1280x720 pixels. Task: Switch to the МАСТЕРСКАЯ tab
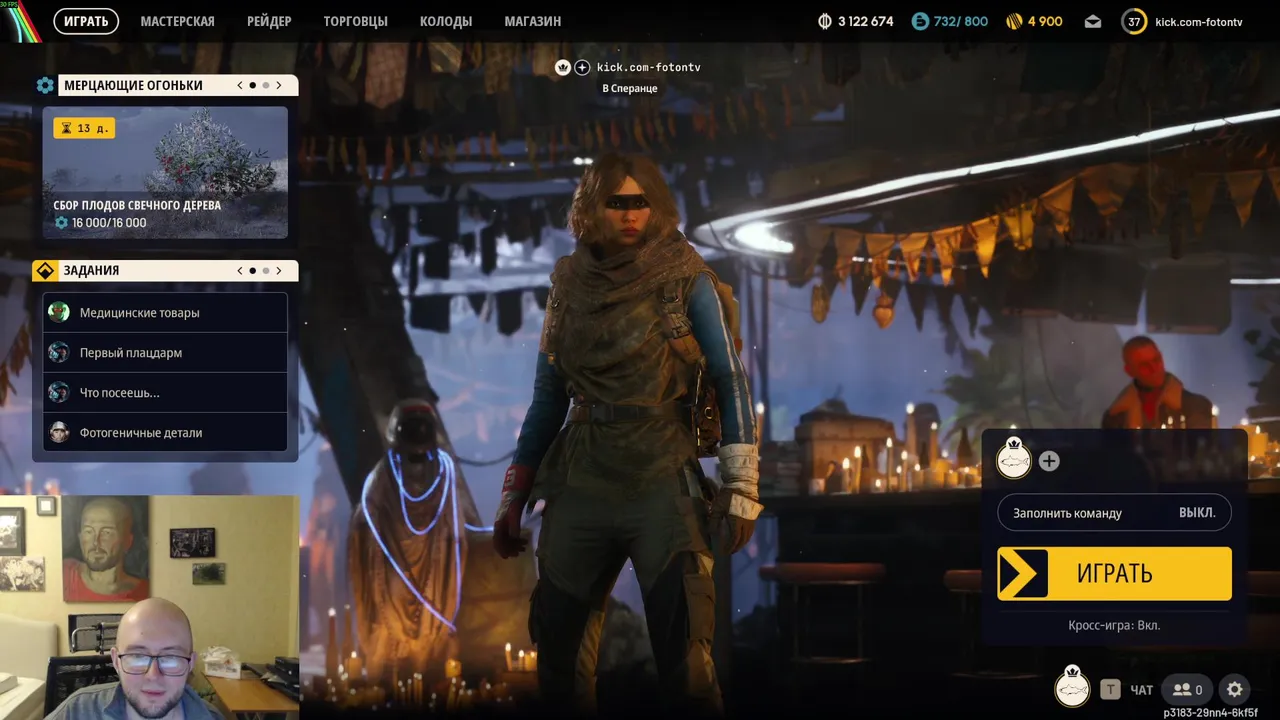(177, 21)
